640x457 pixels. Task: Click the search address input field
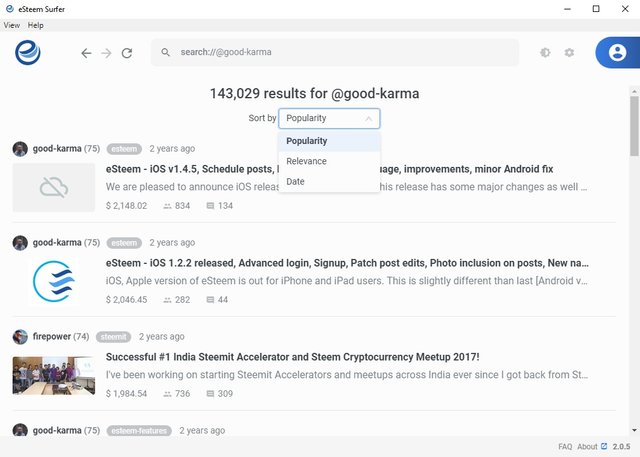click(x=340, y=52)
